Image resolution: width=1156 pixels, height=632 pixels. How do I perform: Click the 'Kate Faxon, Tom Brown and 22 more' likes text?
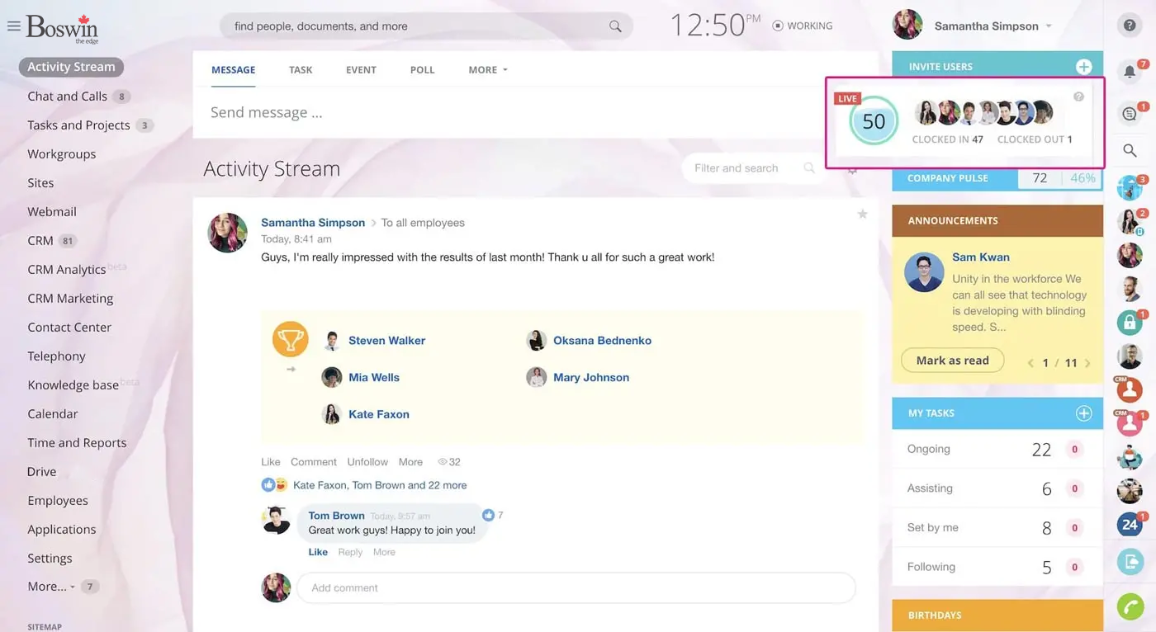[380, 485]
